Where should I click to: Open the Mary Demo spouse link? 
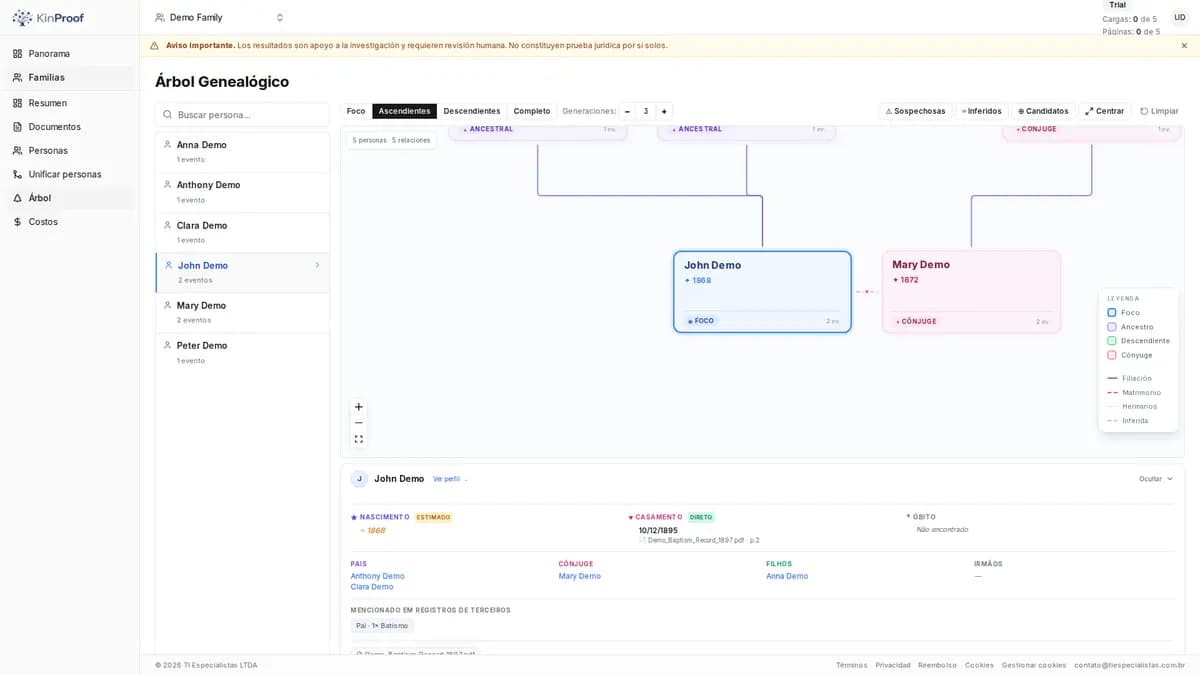click(580, 576)
